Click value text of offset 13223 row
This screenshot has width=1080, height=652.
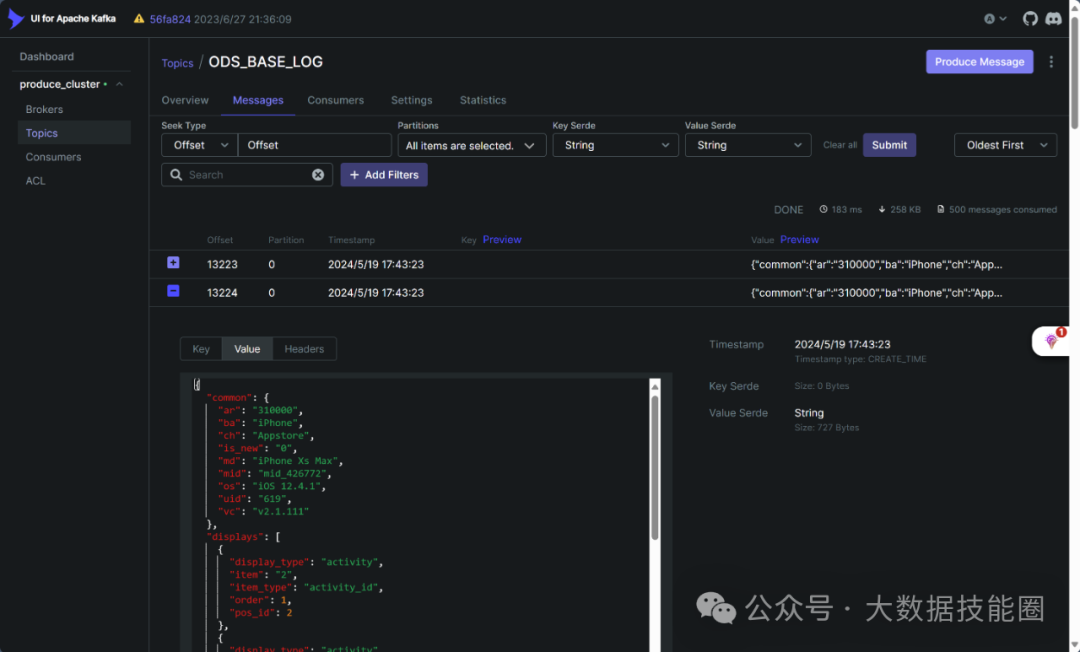[x=876, y=264]
